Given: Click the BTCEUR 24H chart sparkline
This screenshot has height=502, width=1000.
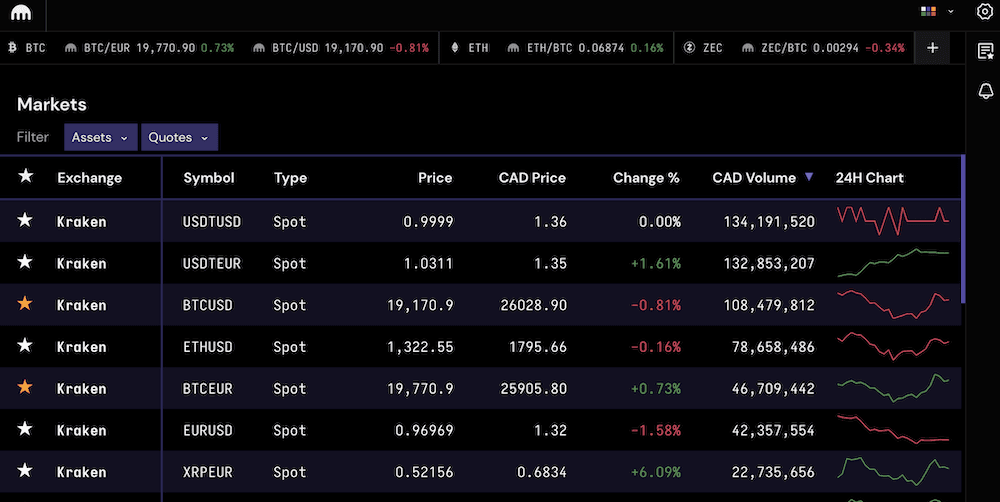Looking at the screenshot, I should [x=892, y=388].
